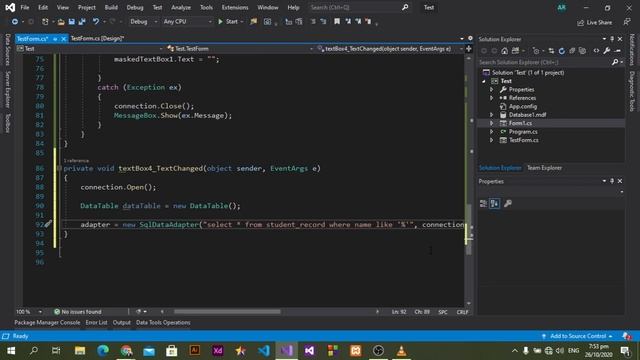This screenshot has width=640, height=360.
Task: Click the Start debugging button
Action: (x=228, y=22)
